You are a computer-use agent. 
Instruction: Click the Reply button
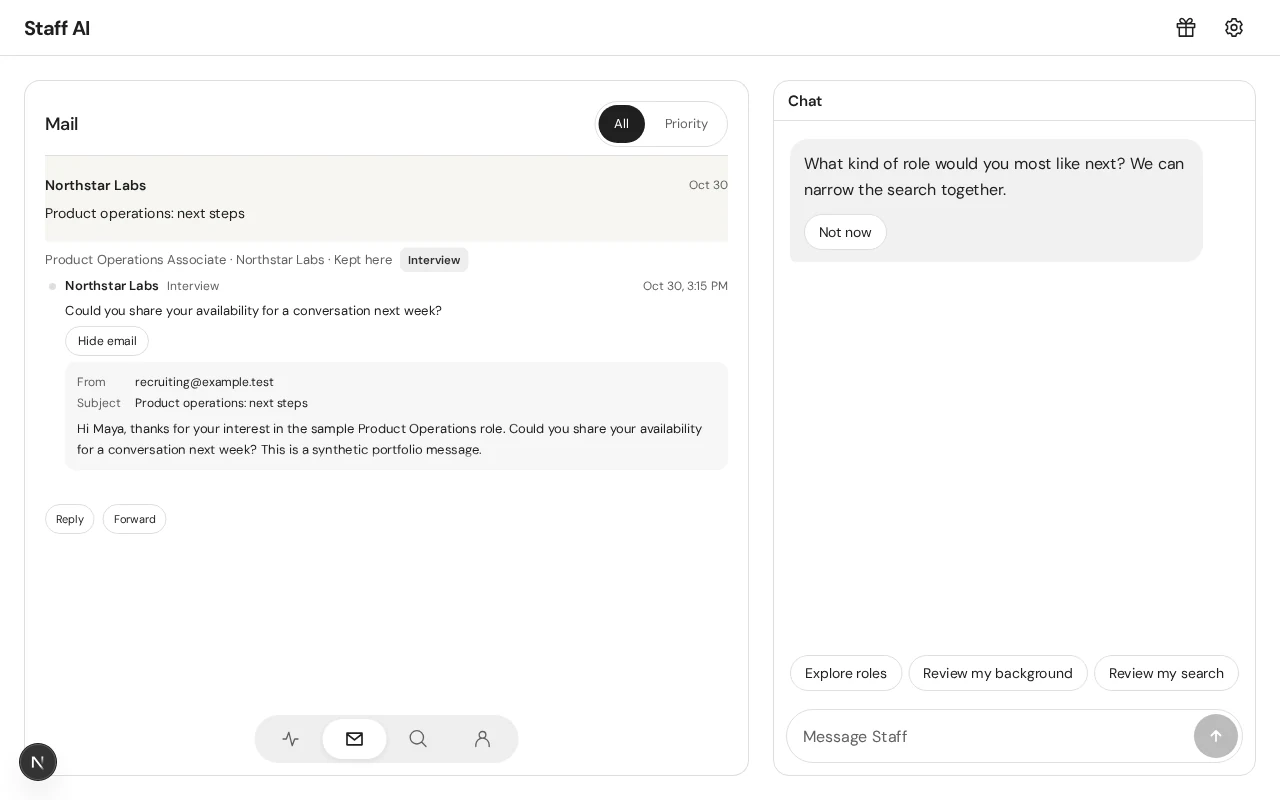[70, 519]
